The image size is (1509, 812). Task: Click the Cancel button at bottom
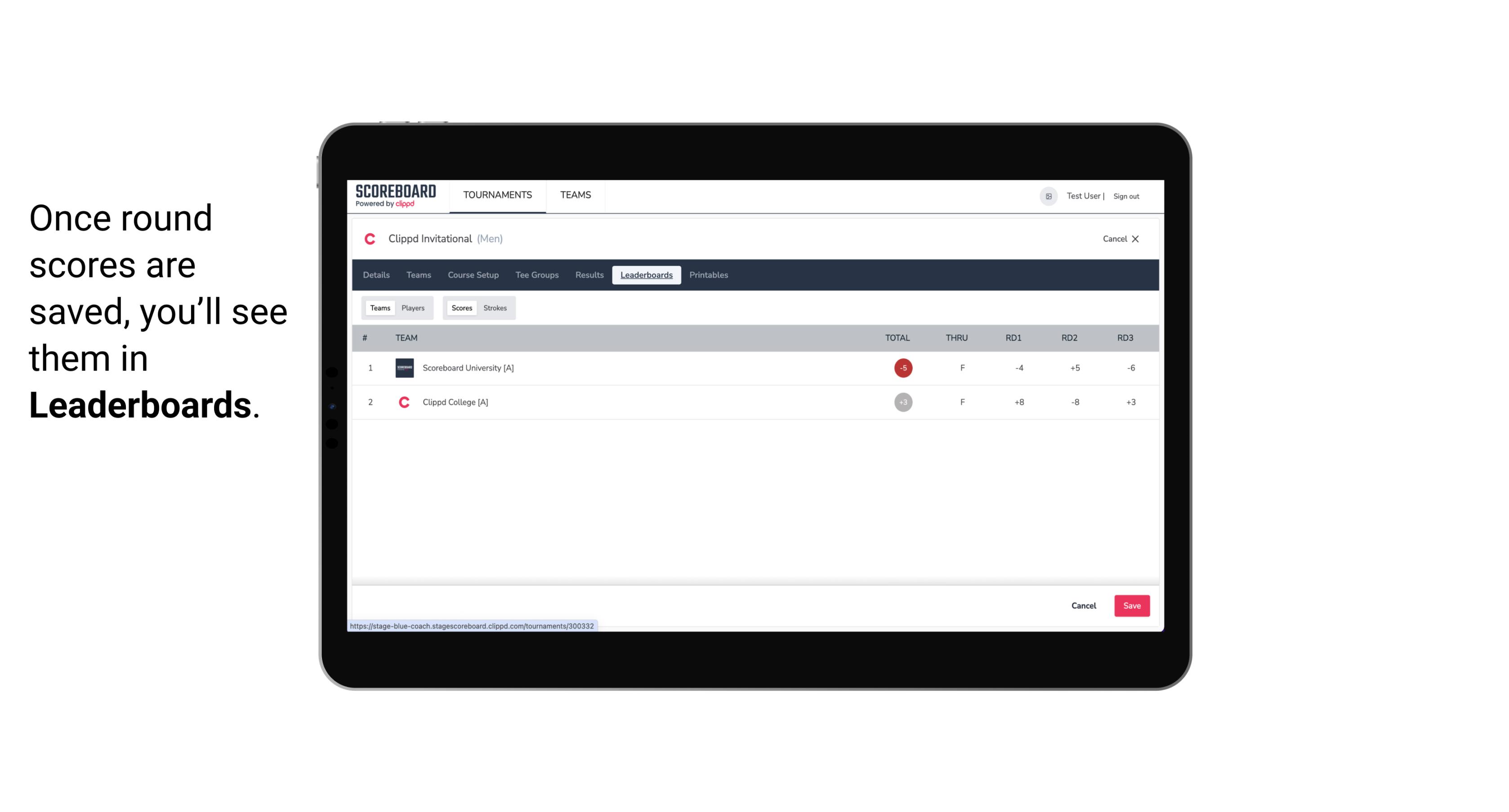(x=1083, y=606)
